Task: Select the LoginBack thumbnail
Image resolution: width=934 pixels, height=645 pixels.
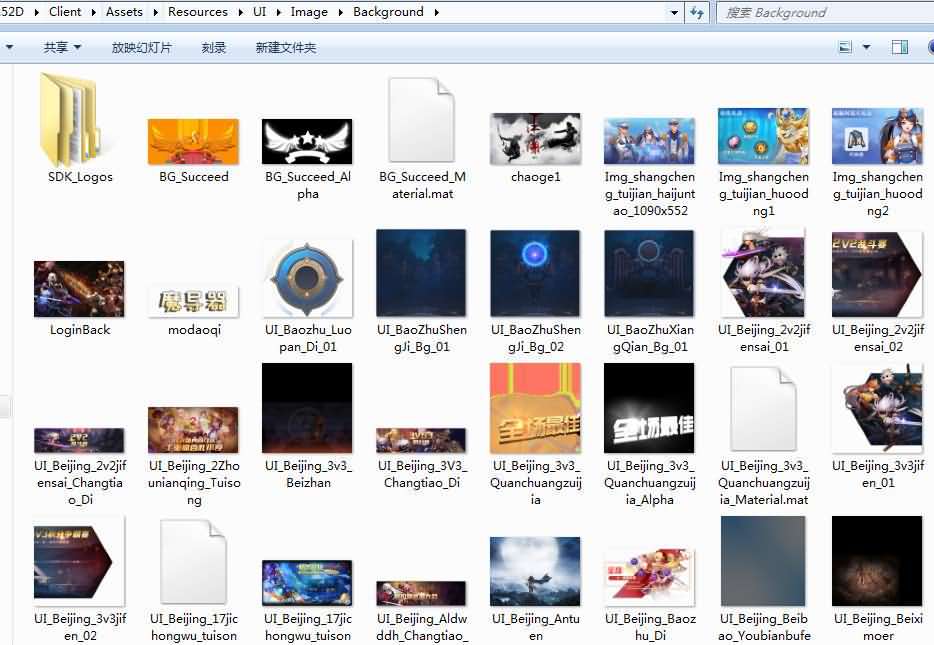Action: [79, 289]
